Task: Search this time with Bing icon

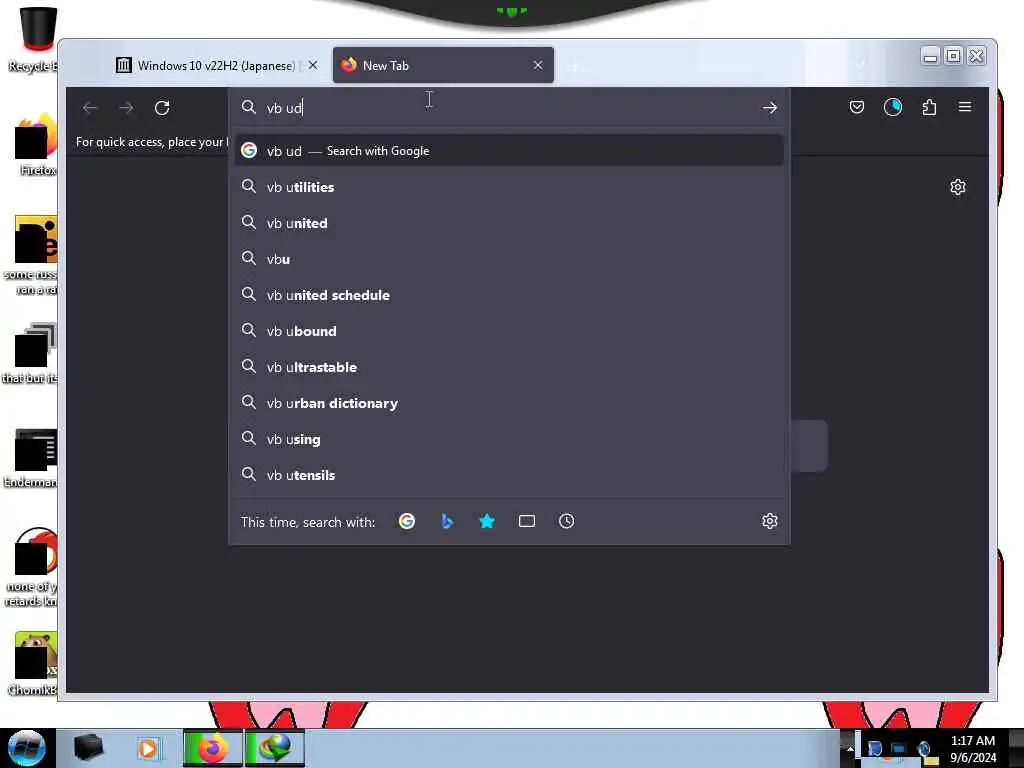Action: pyautogui.click(x=447, y=521)
